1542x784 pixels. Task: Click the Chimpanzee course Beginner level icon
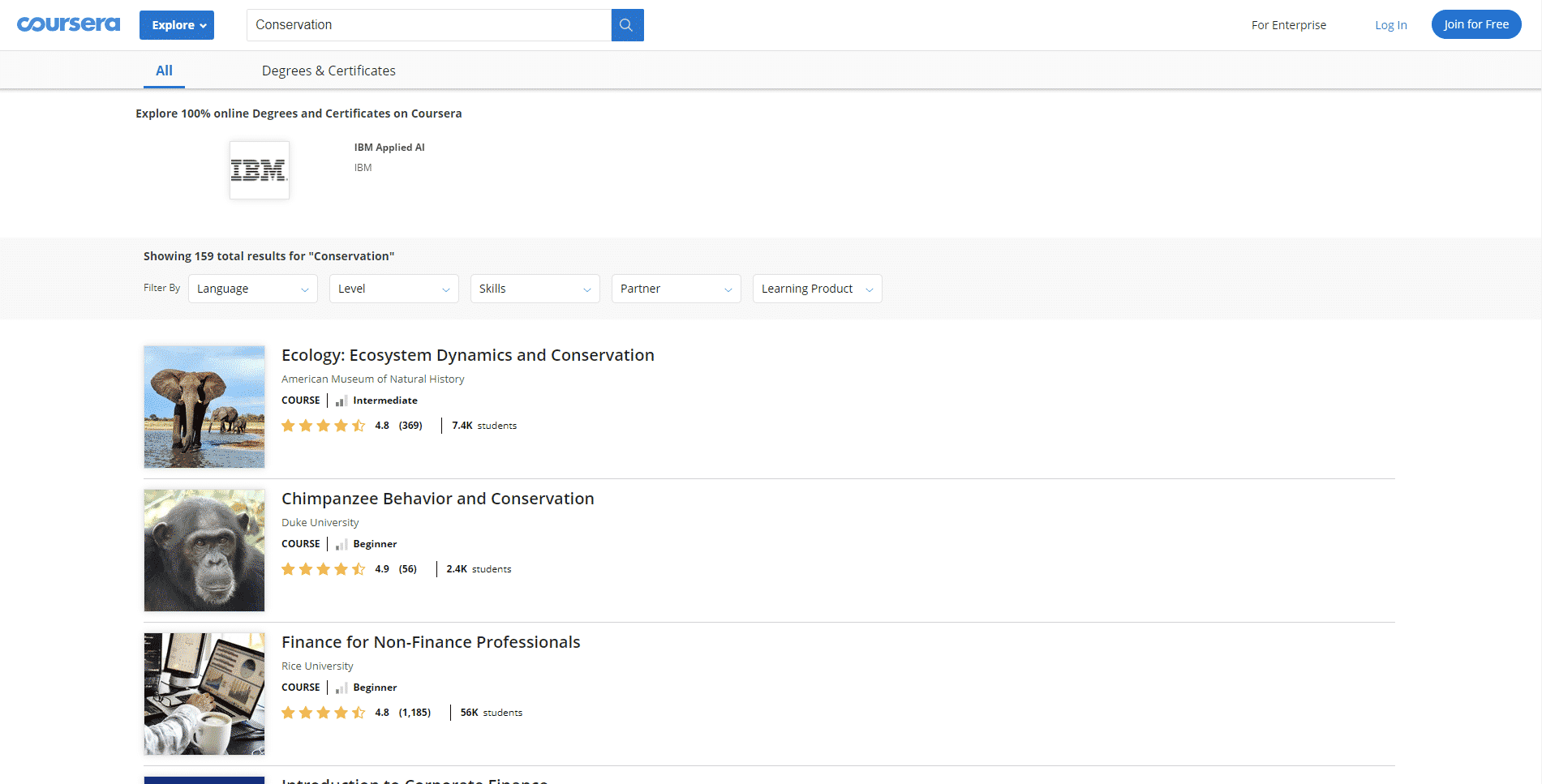click(x=341, y=544)
